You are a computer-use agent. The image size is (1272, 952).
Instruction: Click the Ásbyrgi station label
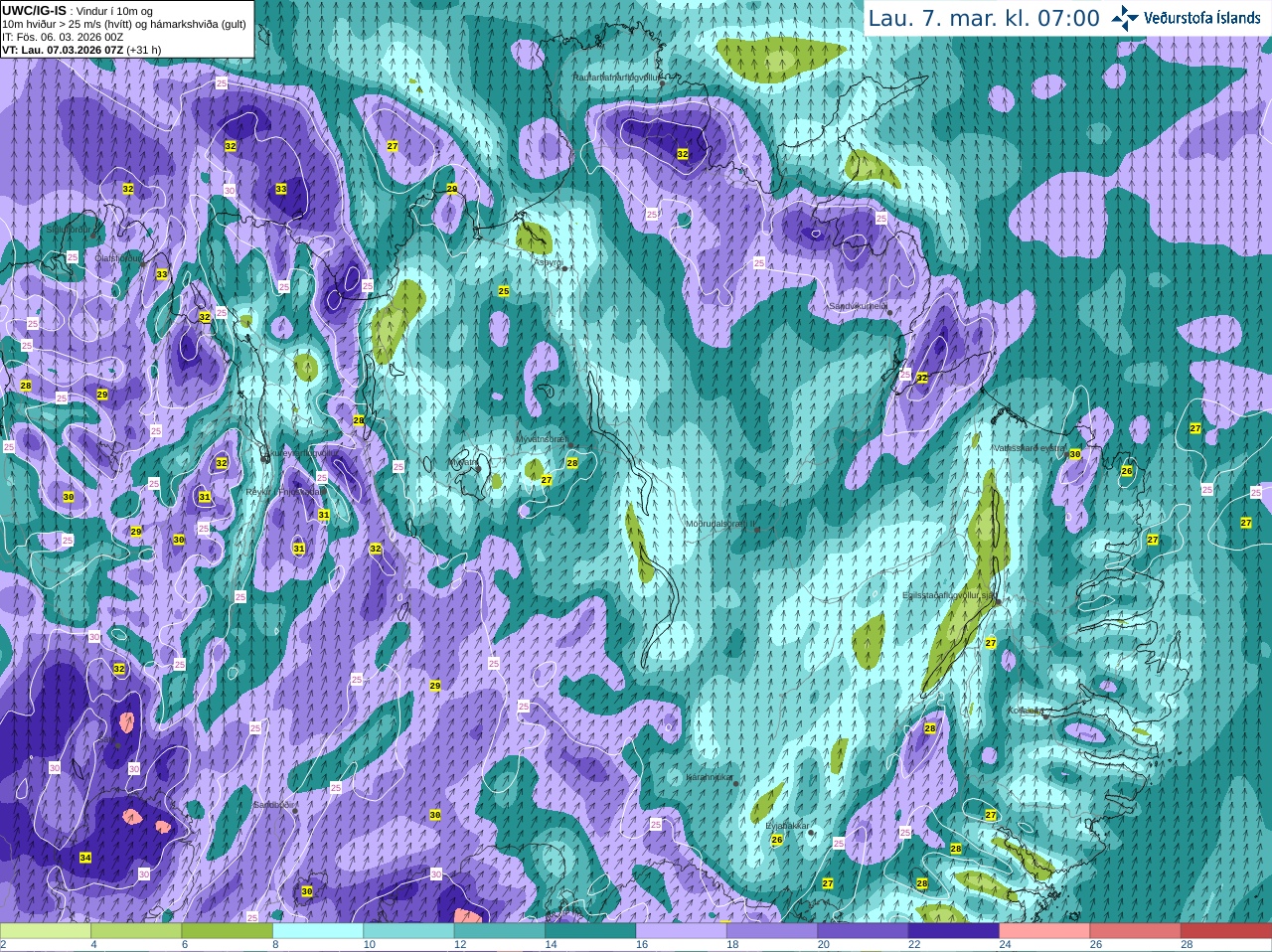(x=548, y=263)
